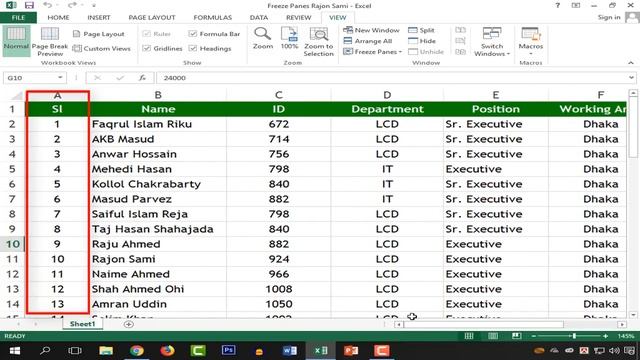Save the workbook from quick access toolbar
Screen dimensions: 640x360
click(29, 5)
